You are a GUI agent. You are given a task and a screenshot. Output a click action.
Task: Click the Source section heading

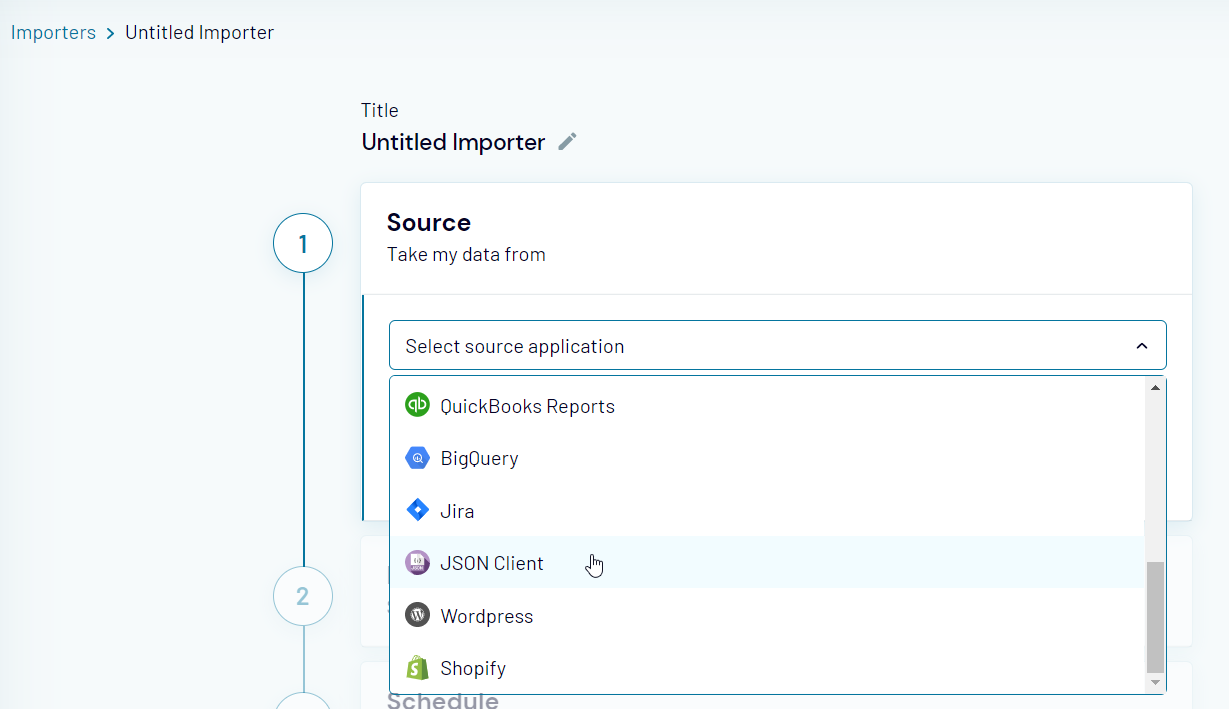pos(429,222)
